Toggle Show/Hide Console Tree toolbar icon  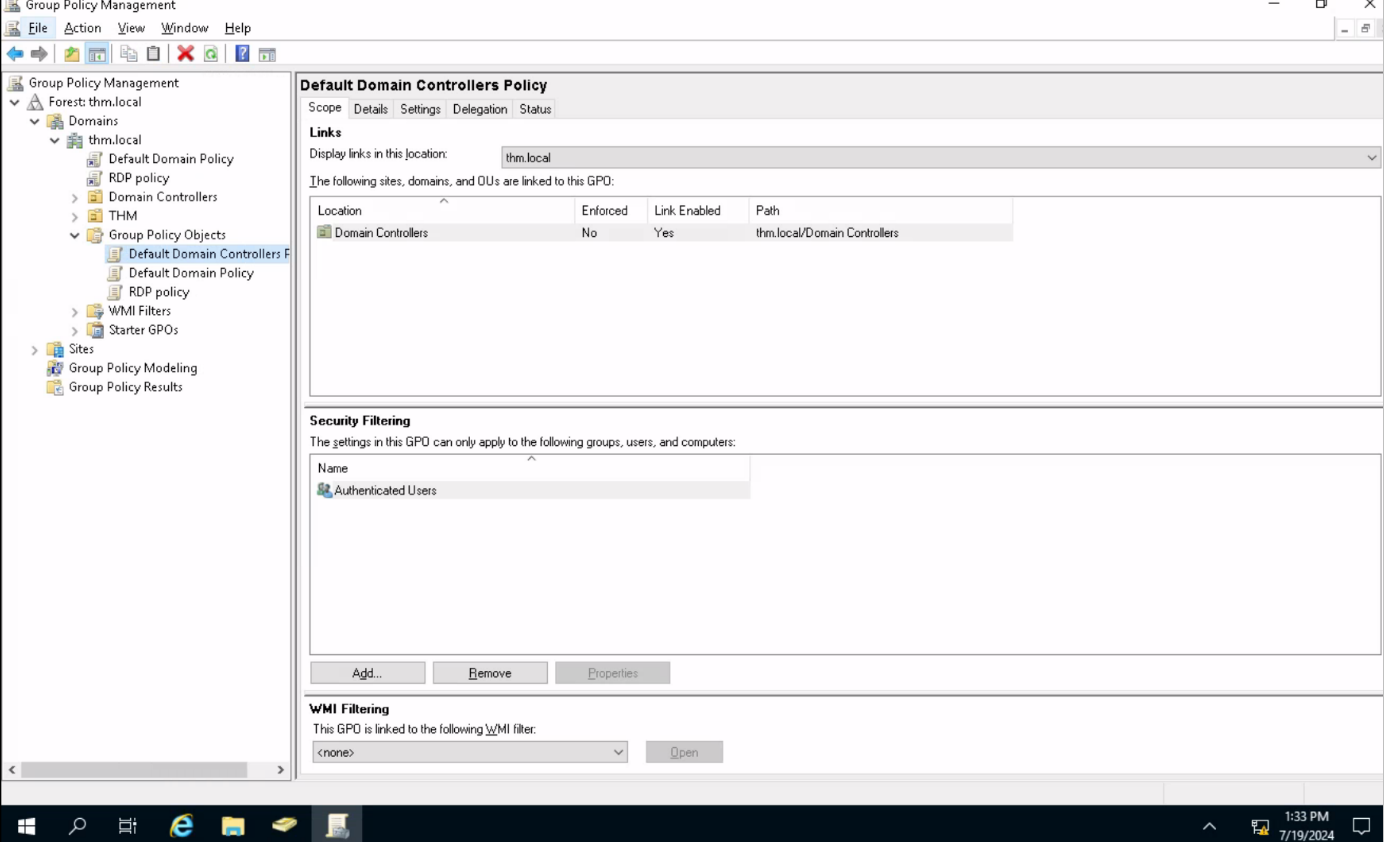(96, 54)
